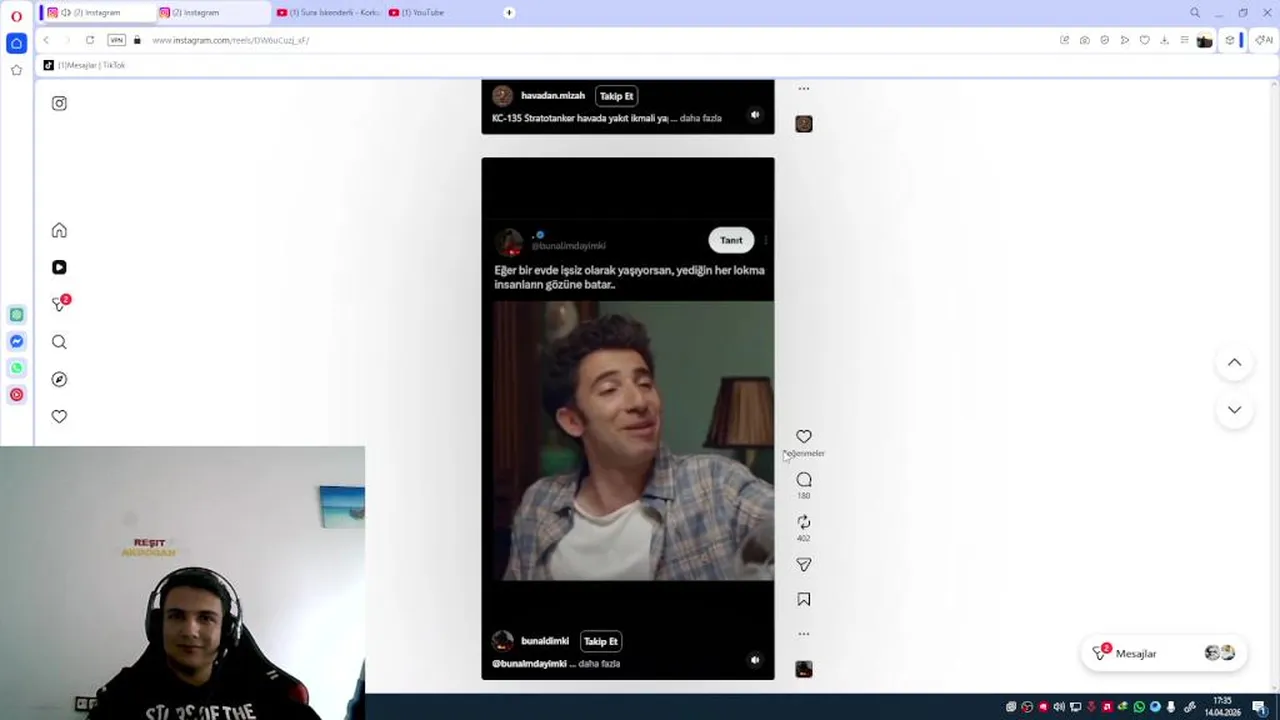The image size is (1280, 720).
Task: Open Opera sidebar bookmarks star
Action: (16, 70)
